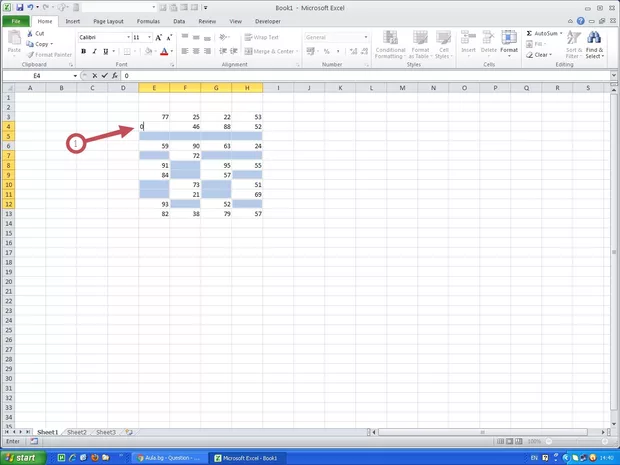Switch to the Developer tab
The width and height of the screenshot is (620, 465).
coord(268,21)
